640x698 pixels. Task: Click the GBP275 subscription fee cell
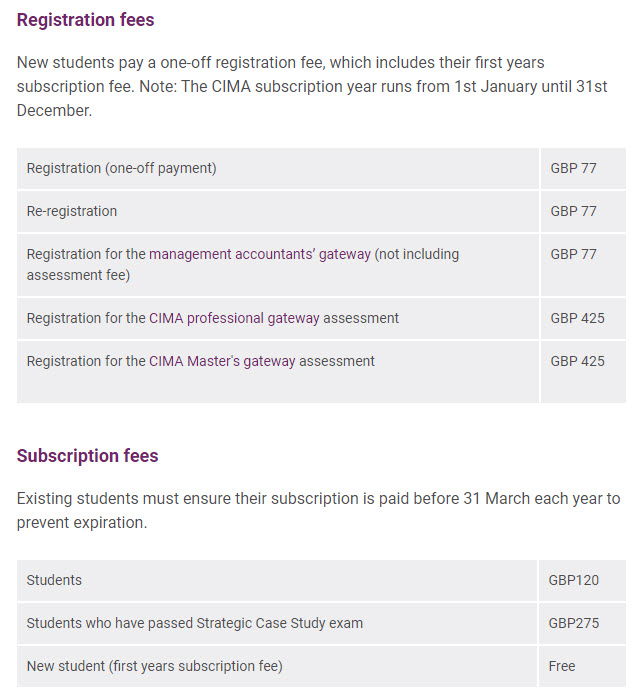pos(574,623)
